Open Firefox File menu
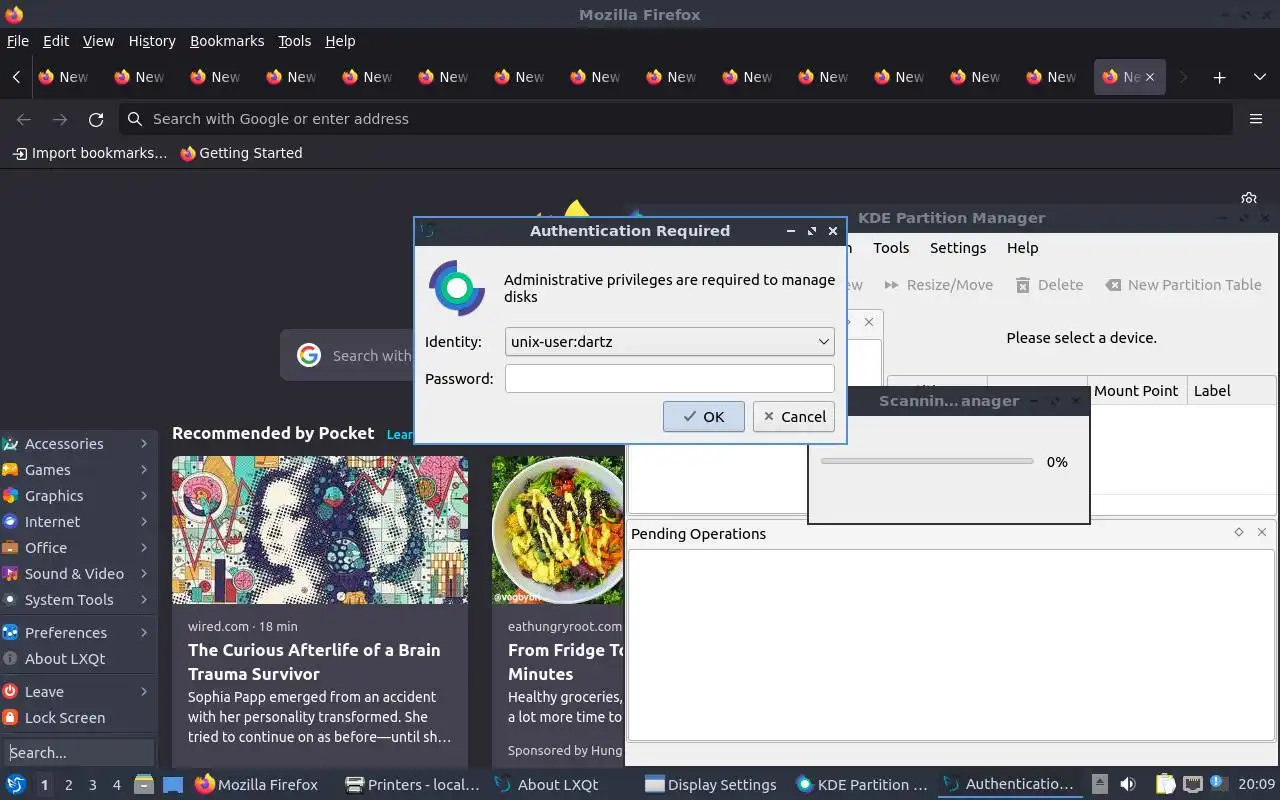The height and width of the screenshot is (800, 1280). [18, 41]
